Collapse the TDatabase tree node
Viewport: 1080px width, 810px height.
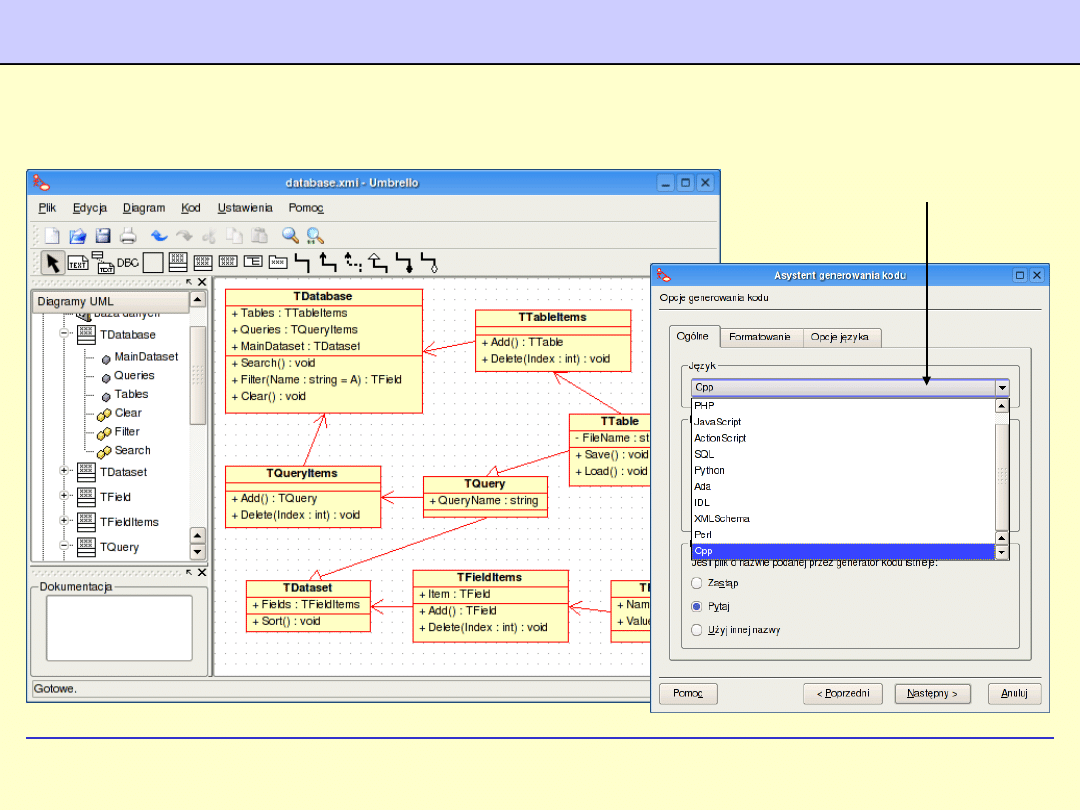point(65,335)
